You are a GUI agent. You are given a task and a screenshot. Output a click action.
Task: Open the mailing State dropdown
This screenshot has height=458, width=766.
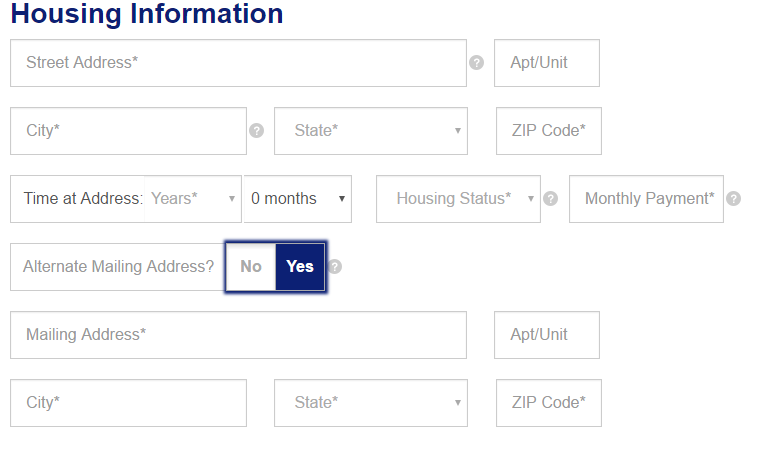pyautogui.click(x=371, y=403)
